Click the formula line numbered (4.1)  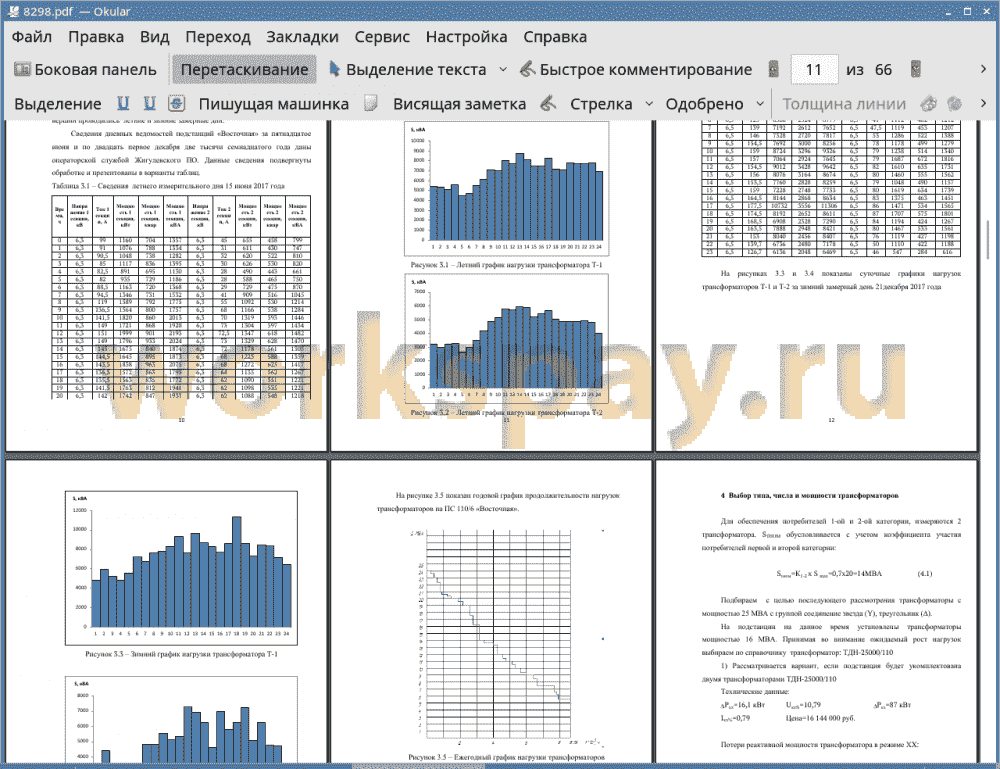point(853,574)
